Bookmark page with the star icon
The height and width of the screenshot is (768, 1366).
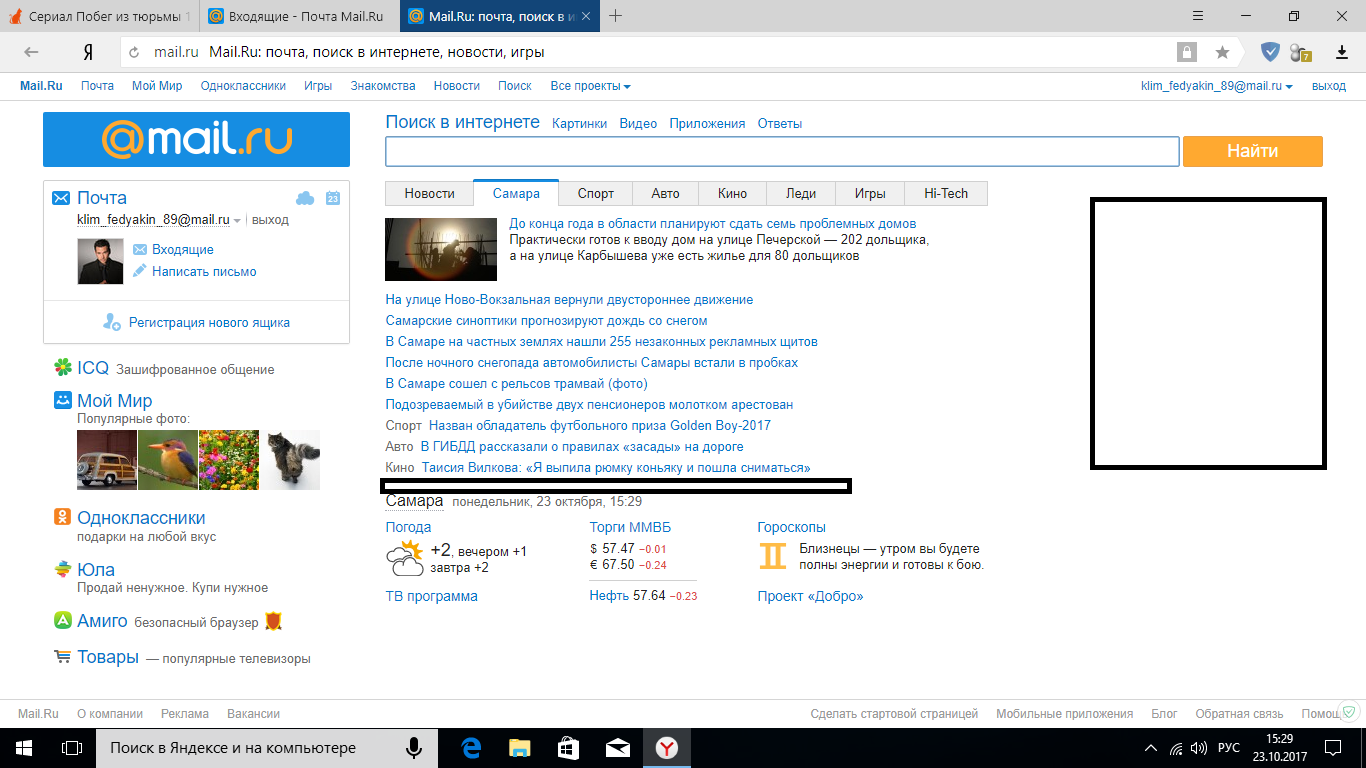[1222, 52]
